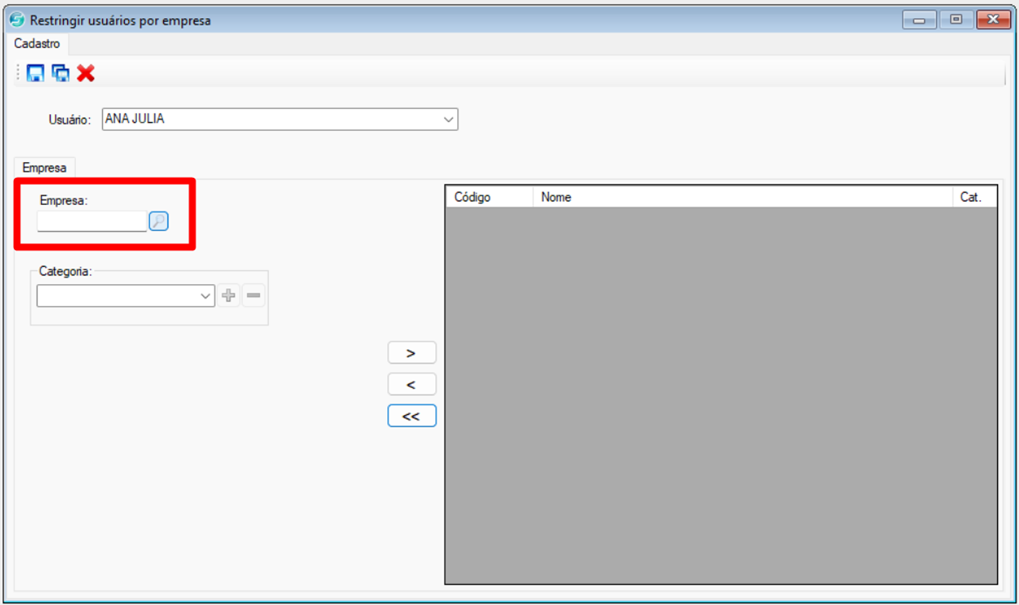Click the Categoria minus remove icon
The image size is (1019, 605).
point(253,296)
